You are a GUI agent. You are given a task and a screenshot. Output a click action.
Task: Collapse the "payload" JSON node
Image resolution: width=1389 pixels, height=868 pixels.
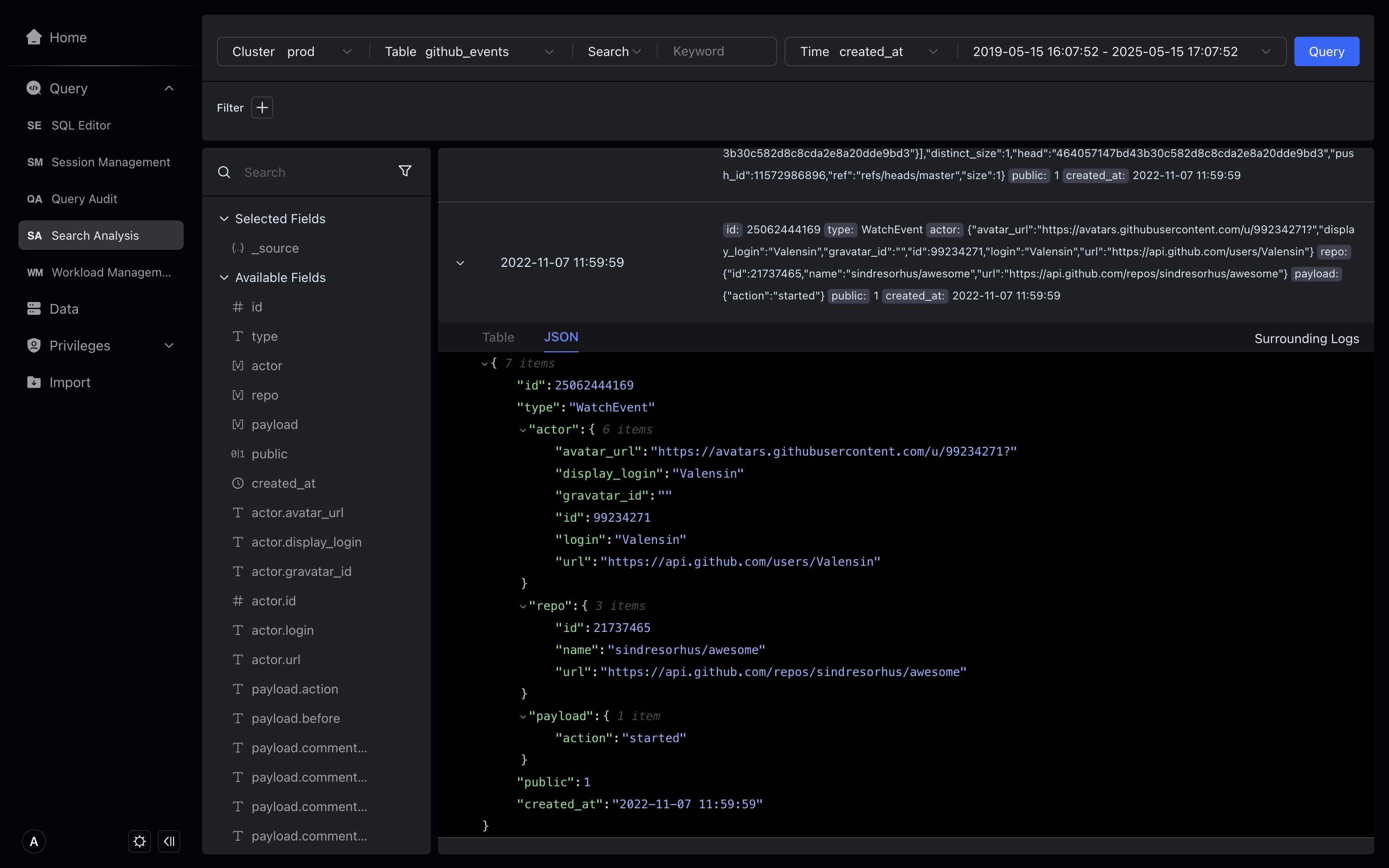pos(523,716)
